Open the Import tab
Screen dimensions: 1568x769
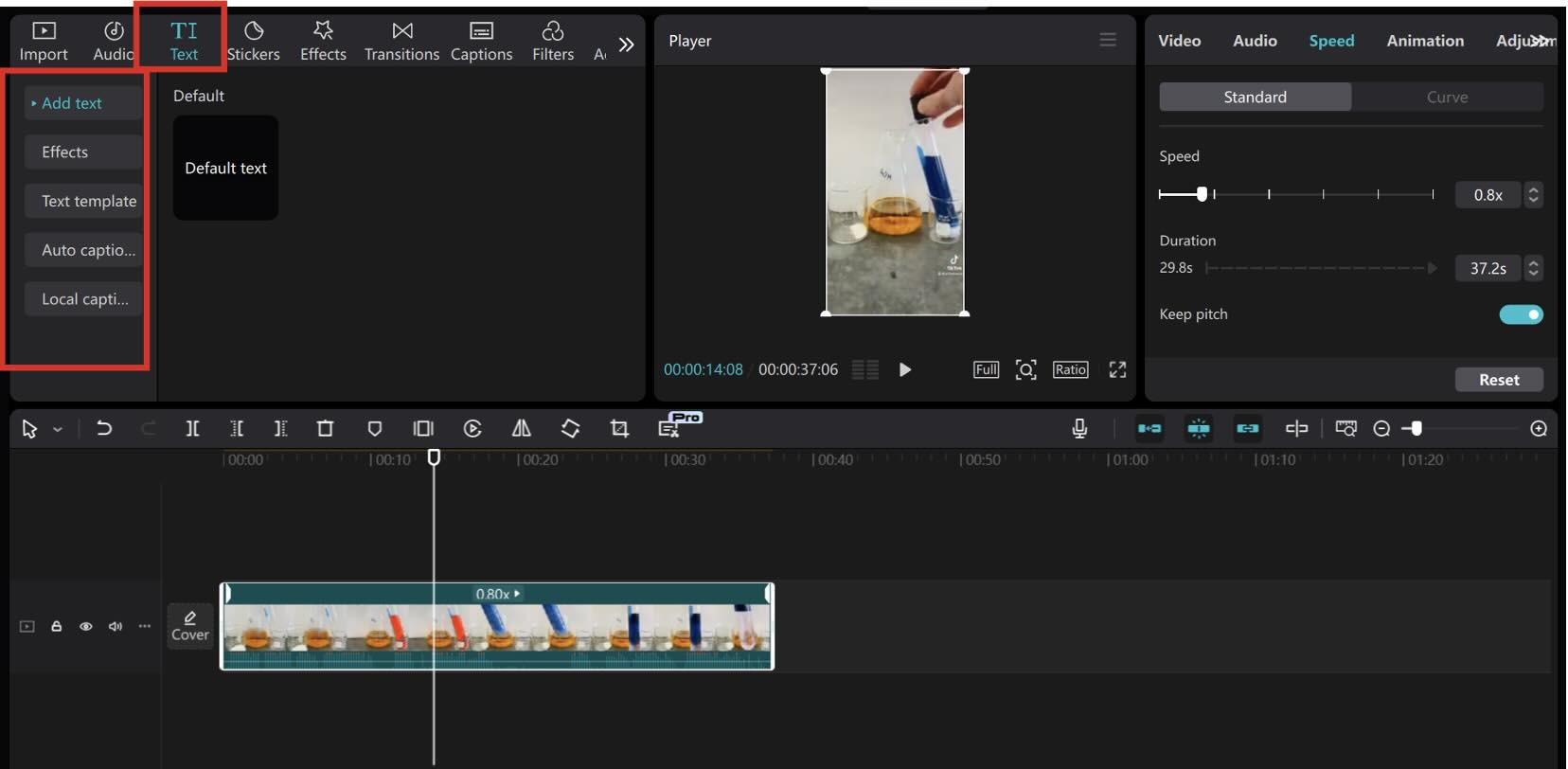point(44,43)
